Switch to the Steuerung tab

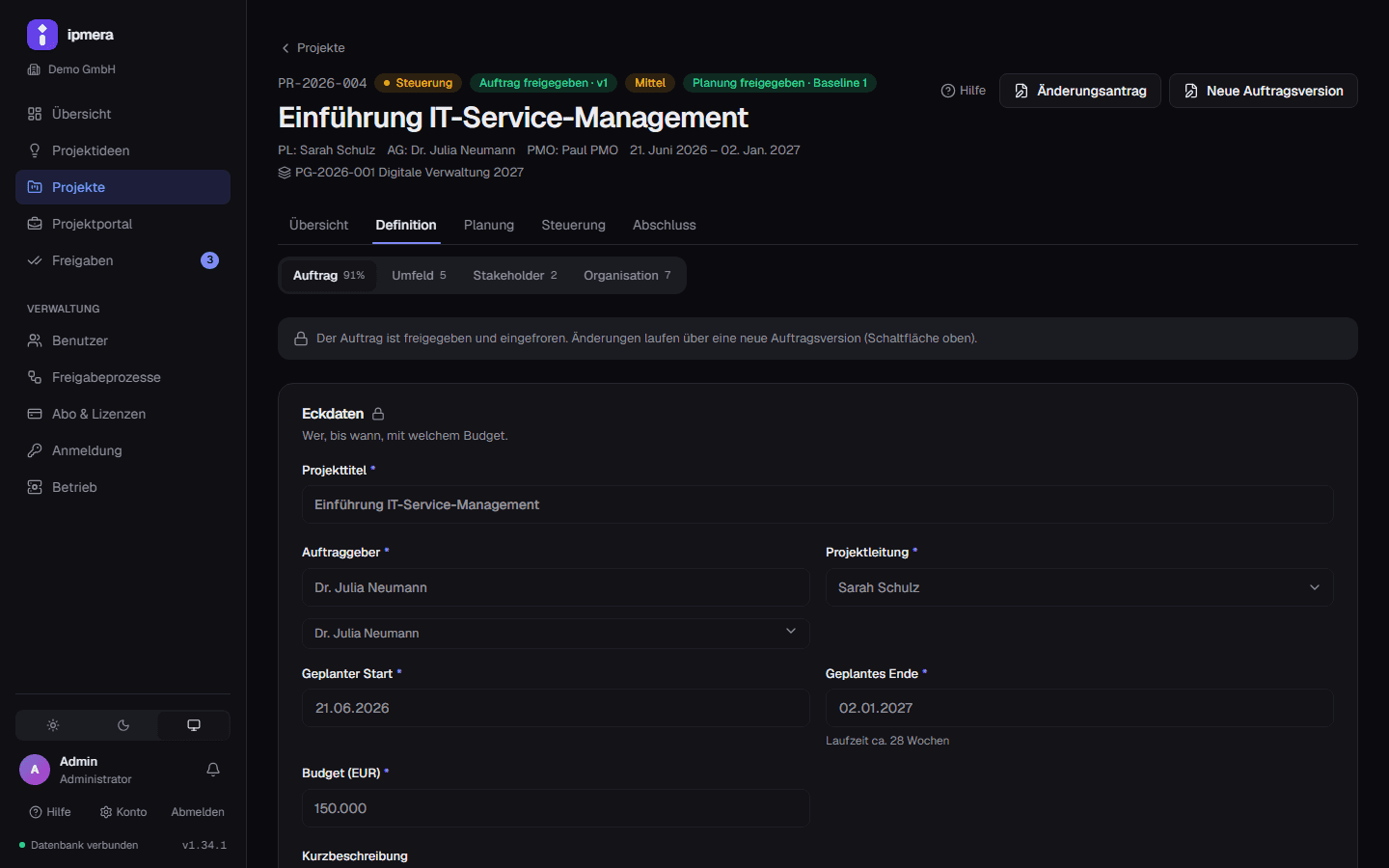[574, 225]
